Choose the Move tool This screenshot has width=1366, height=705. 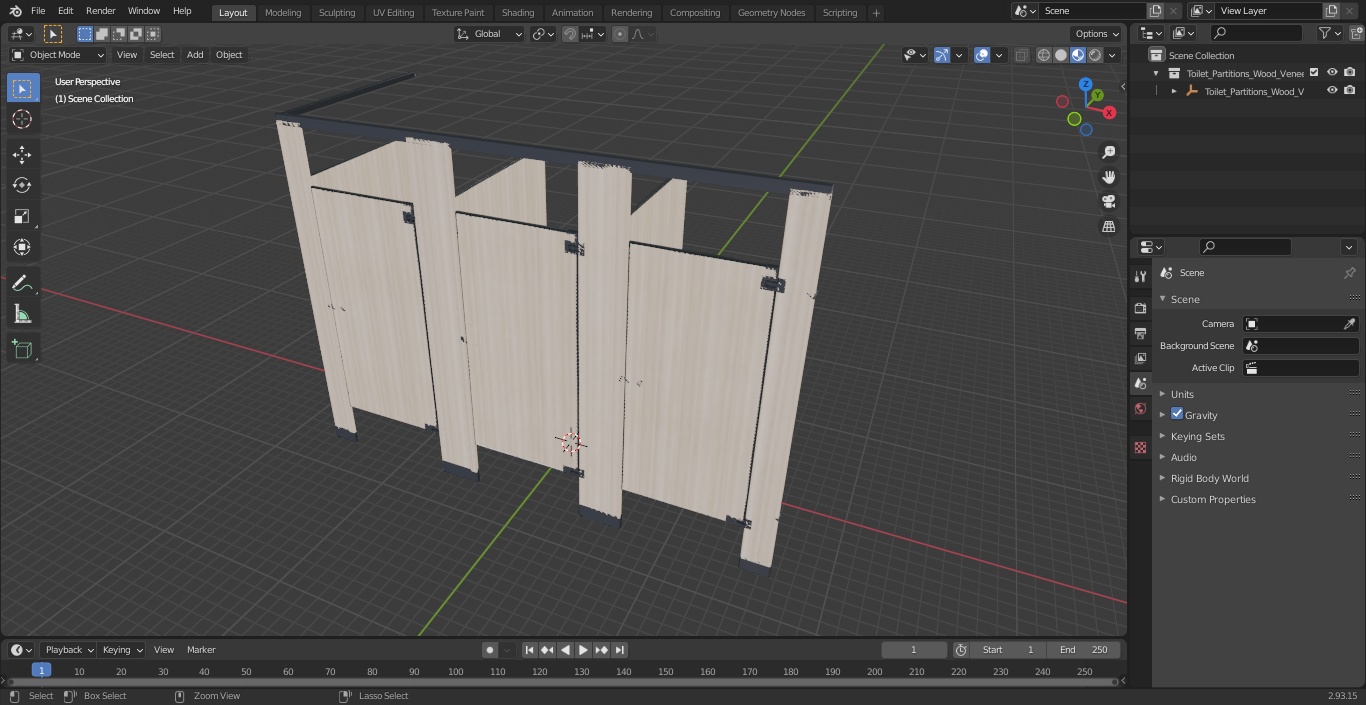22,154
